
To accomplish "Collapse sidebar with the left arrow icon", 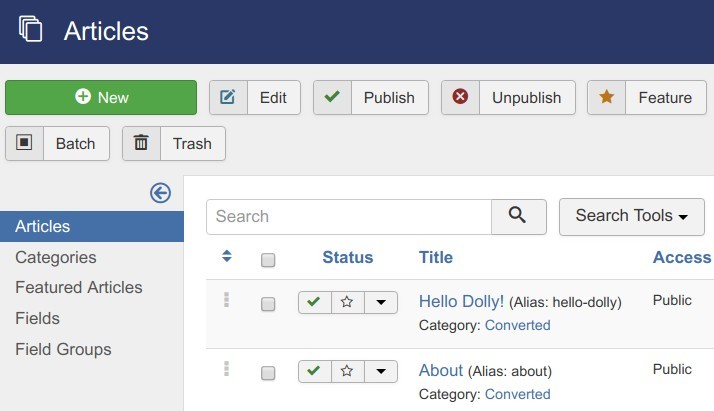I will point(160,193).
